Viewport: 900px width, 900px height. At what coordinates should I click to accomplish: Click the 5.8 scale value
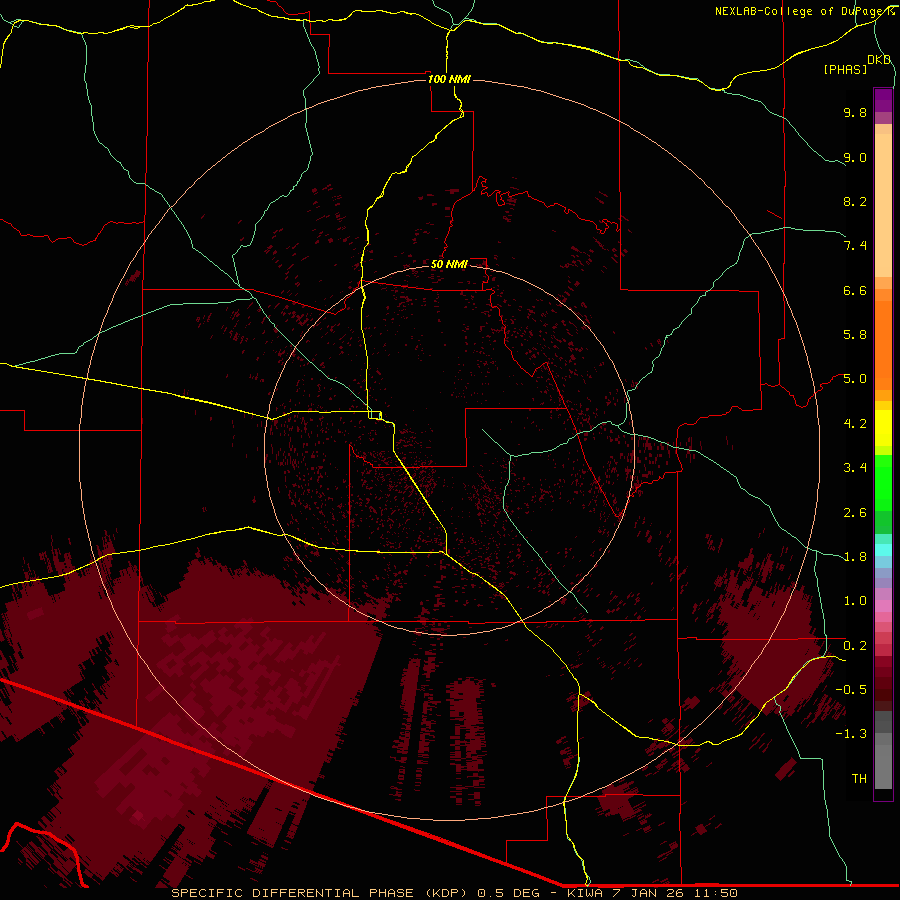point(855,335)
